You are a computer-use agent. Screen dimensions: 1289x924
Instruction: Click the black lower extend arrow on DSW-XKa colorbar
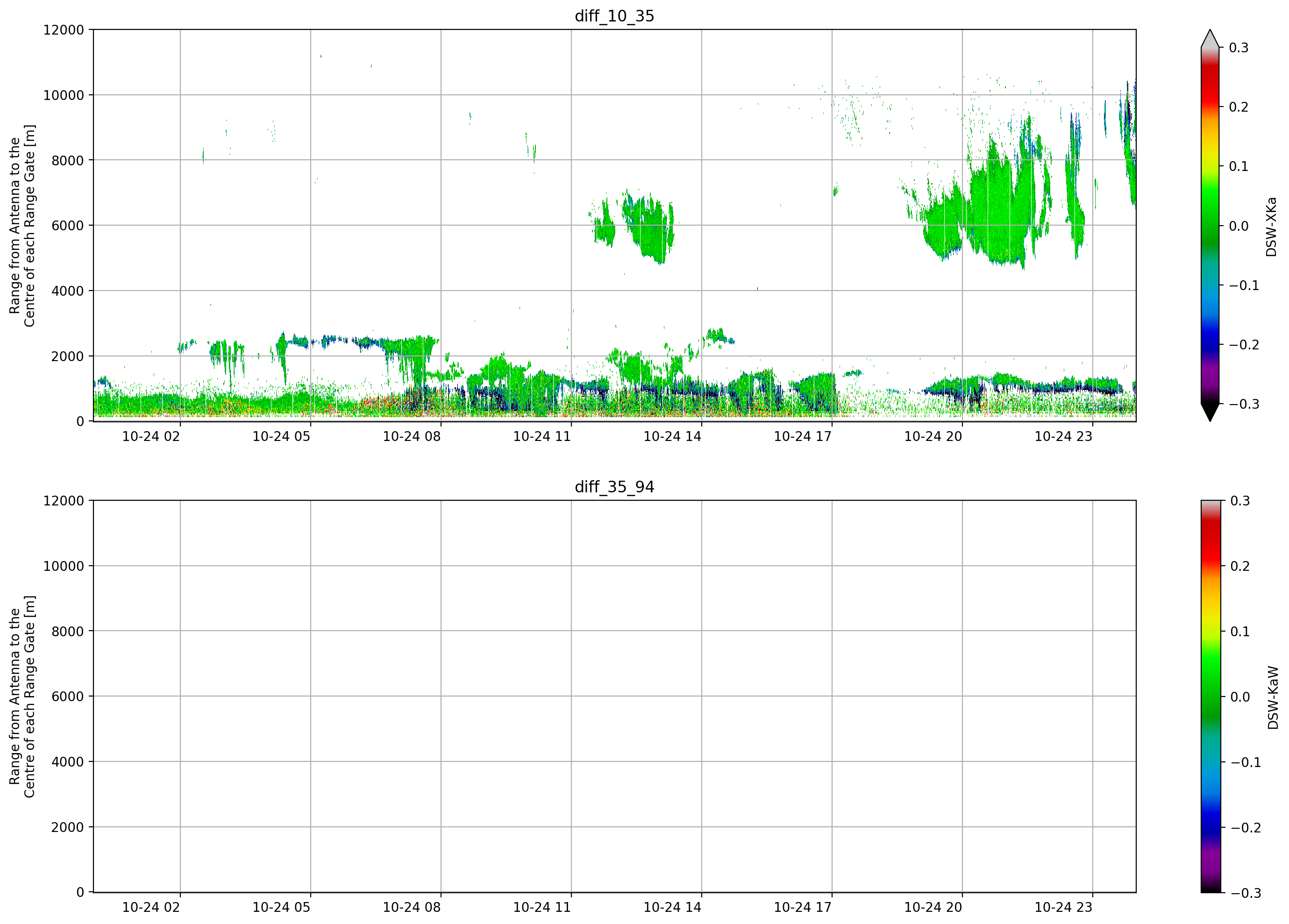point(1210,412)
